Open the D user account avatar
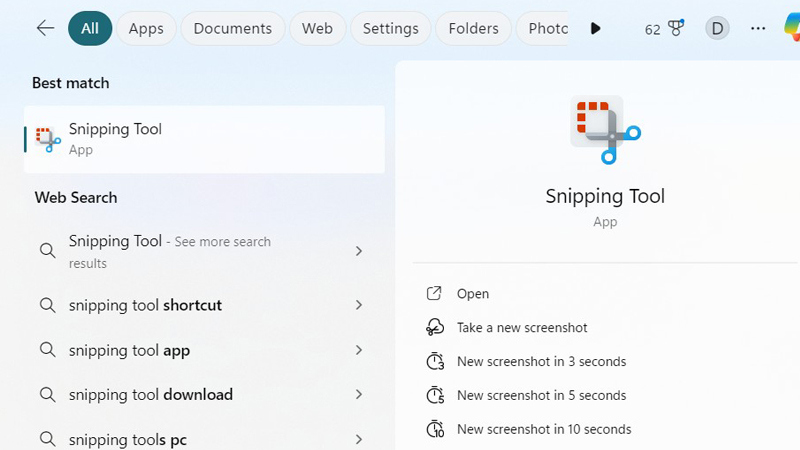The width and height of the screenshot is (800, 450). [717, 28]
